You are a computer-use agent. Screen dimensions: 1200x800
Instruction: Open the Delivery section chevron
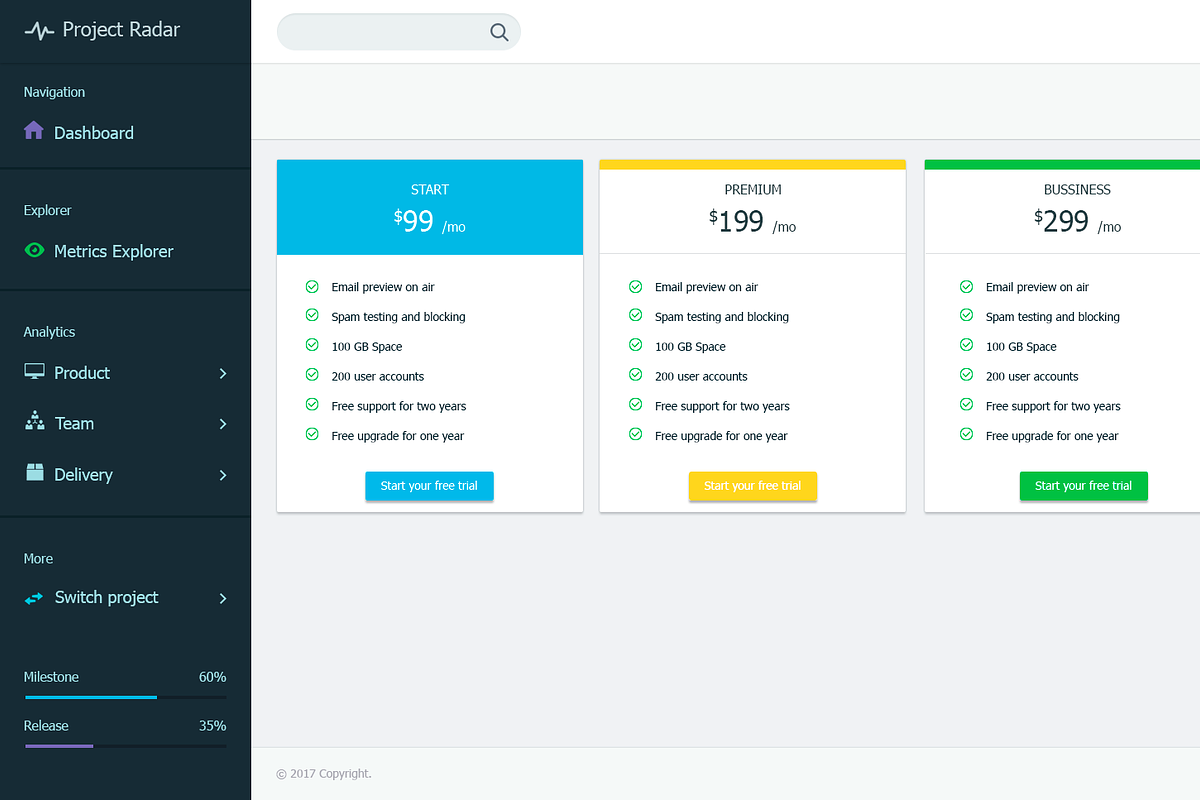pos(222,474)
